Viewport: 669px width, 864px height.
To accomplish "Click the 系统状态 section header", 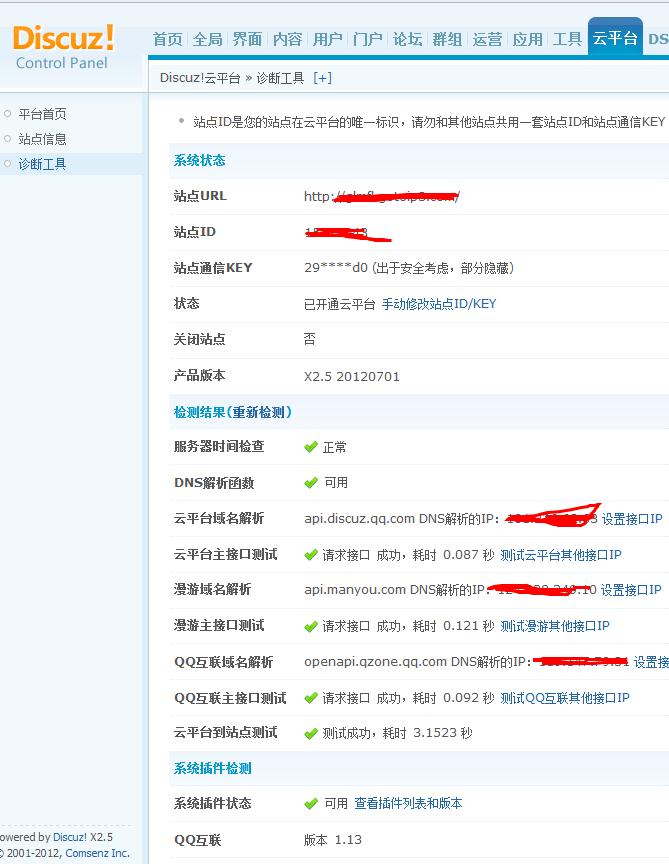I will click(x=199, y=160).
